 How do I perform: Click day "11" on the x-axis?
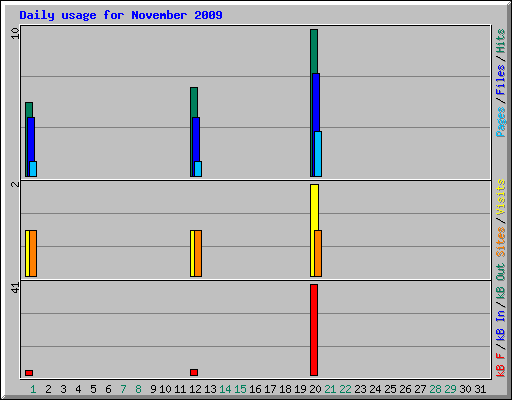click(x=180, y=389)
